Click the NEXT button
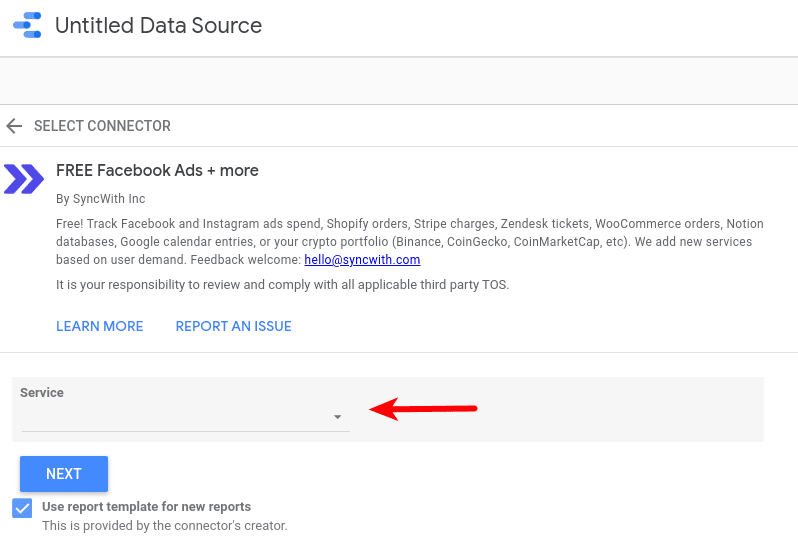 pyautogui.click(x=64, y=474)
